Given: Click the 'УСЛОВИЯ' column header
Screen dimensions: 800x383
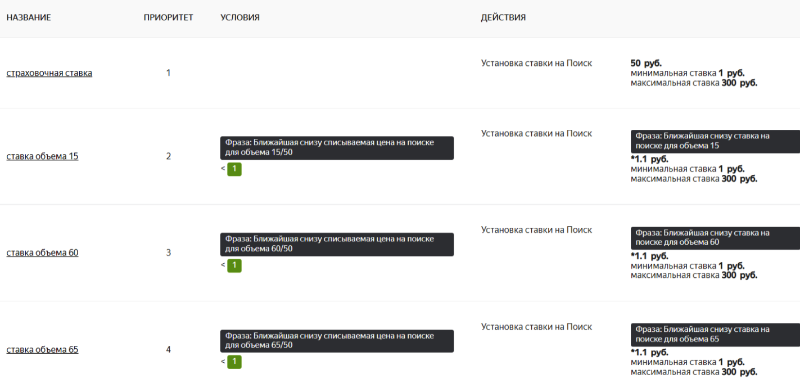Looking at the screenshot, I should pos(240,17).
